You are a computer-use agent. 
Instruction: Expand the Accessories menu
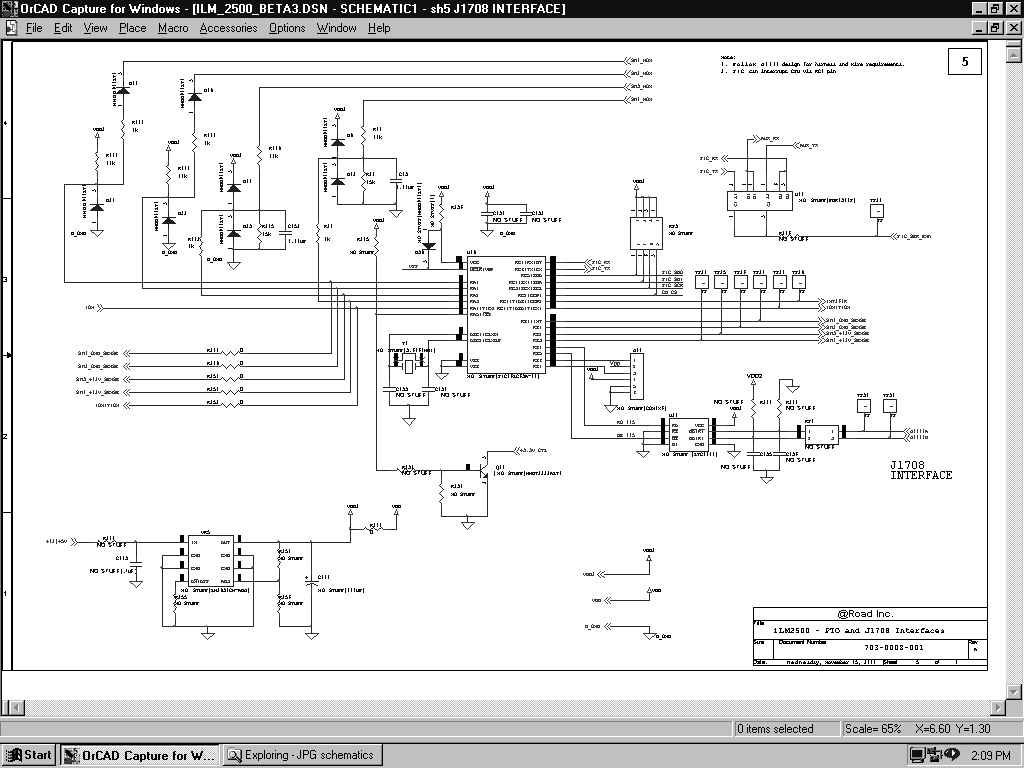228,28
